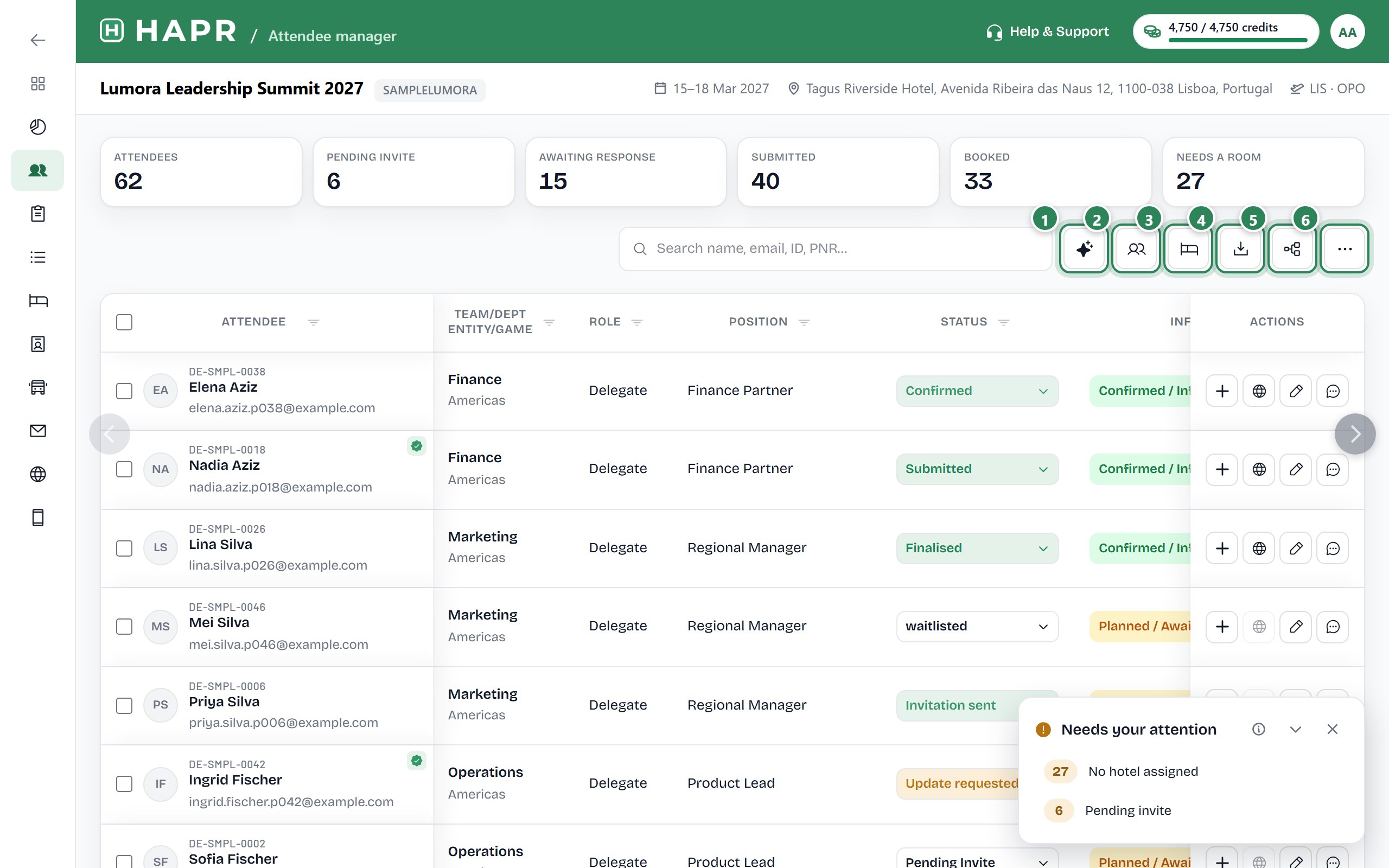Viewport: 1389px width, 868px height.
Task: Open the globe sidebar menu item
Action: click(x=38, y=474)
